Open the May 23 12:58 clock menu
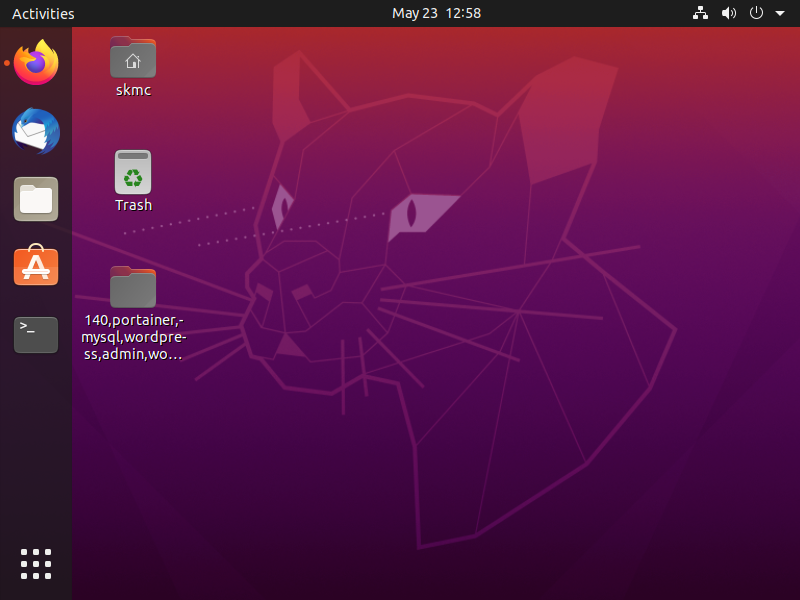This screenshot has width=800, height=600. pyautogui.click(x=436, y=13)
